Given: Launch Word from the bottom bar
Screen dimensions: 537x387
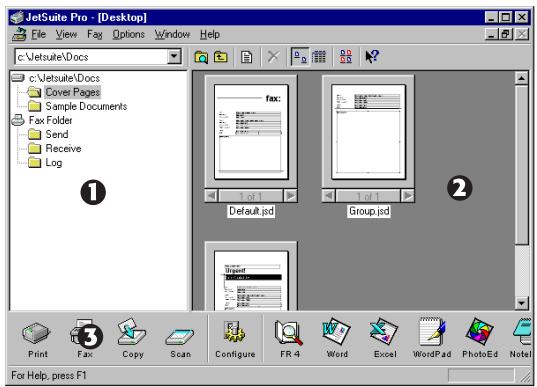Looking at the screenshot, I should click(x=337, y=332).
